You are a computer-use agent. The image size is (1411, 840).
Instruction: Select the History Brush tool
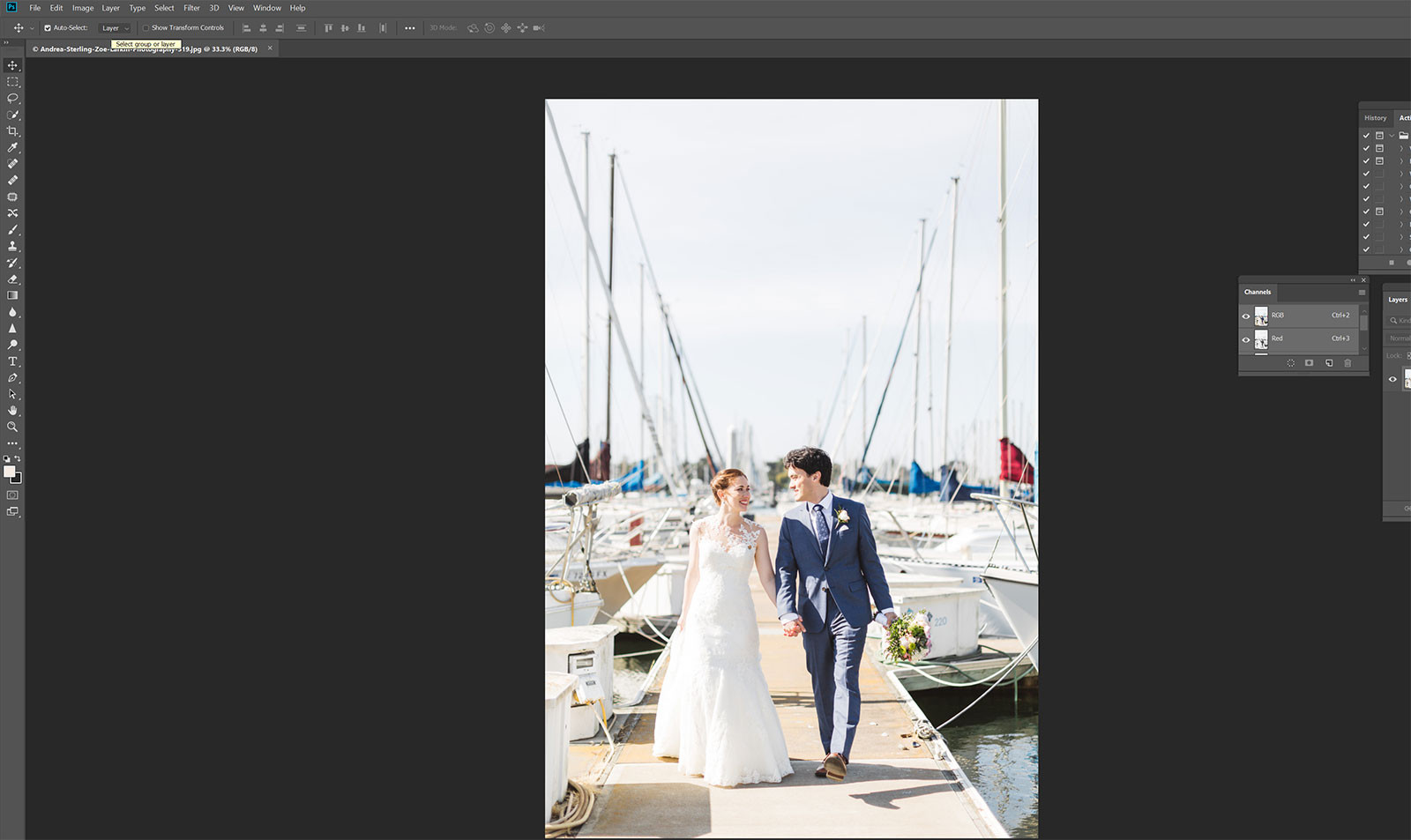click(12, 263)
